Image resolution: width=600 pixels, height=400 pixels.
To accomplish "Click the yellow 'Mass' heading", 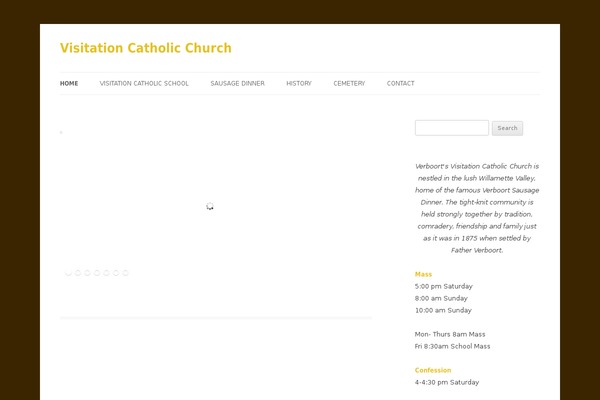I will [x=423, y=274].
